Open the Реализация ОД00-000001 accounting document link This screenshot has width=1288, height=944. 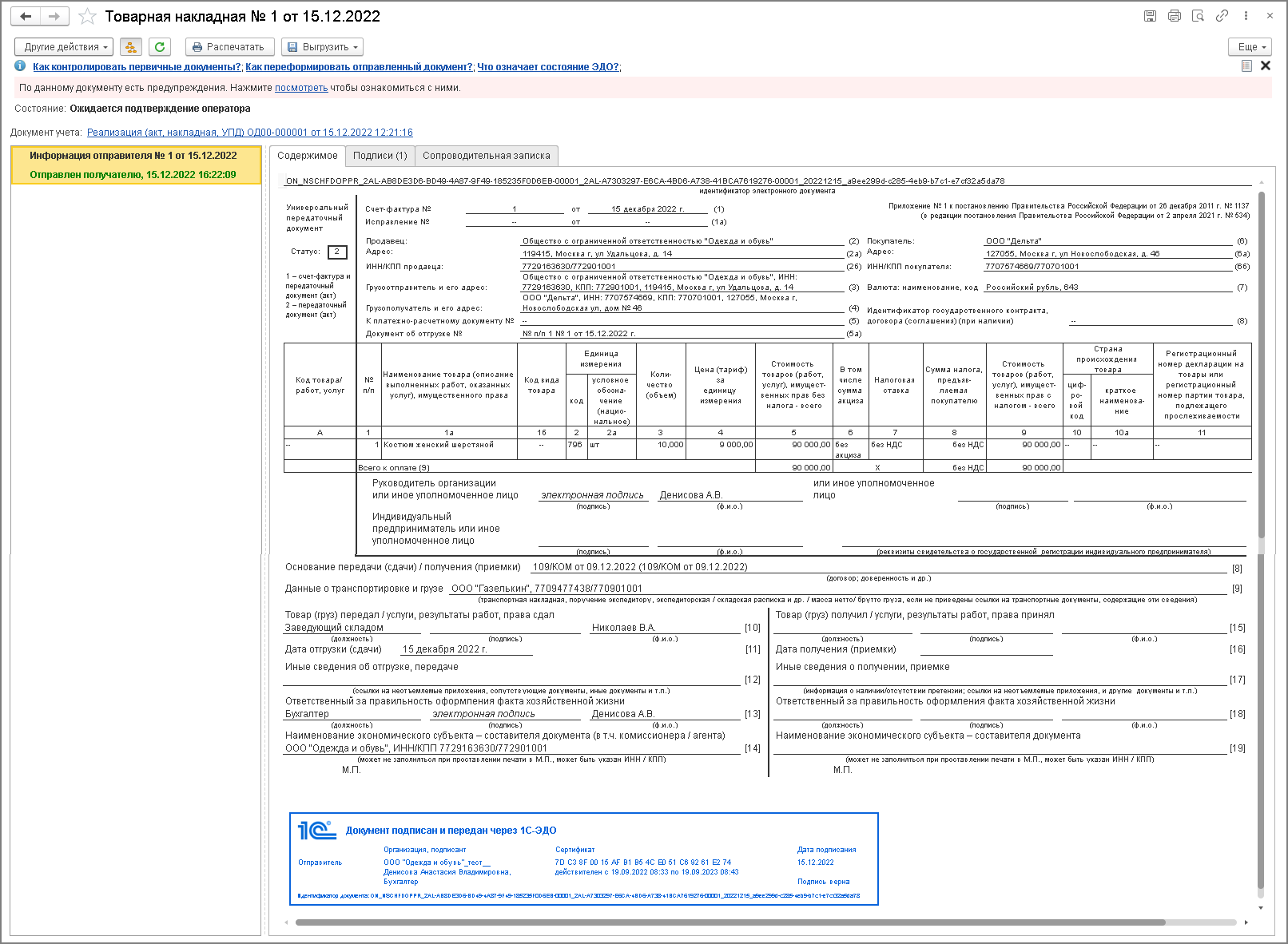pos(250,133)
